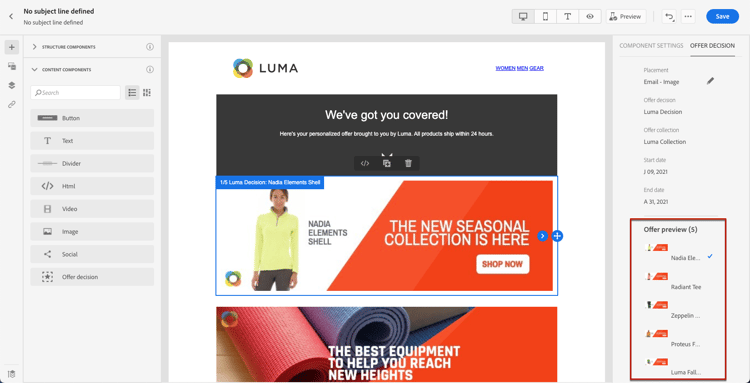
Task: Click the Preview button
Action: coord(626,16)
